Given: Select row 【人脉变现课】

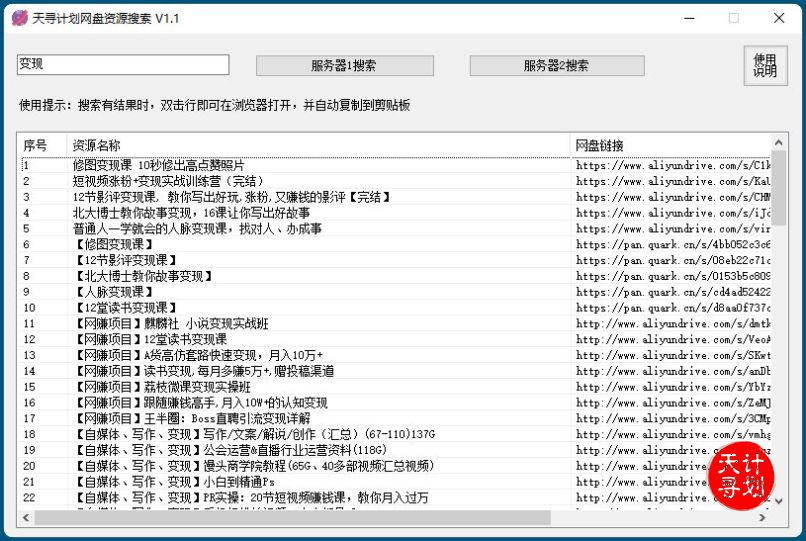Looking at the screenshot, I should click(x=396, y=292).
